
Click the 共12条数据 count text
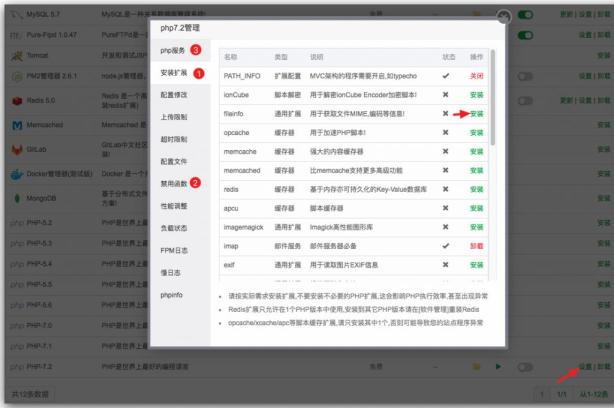click(x=30, y=394)
